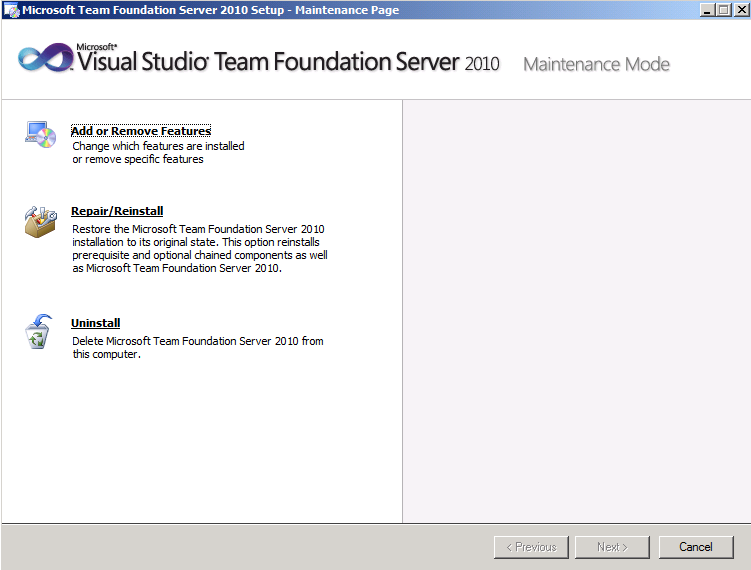Click the setup icon in the title bar
Screen dimensions: 751x570
pyautogui.click(x=11, y=10)
